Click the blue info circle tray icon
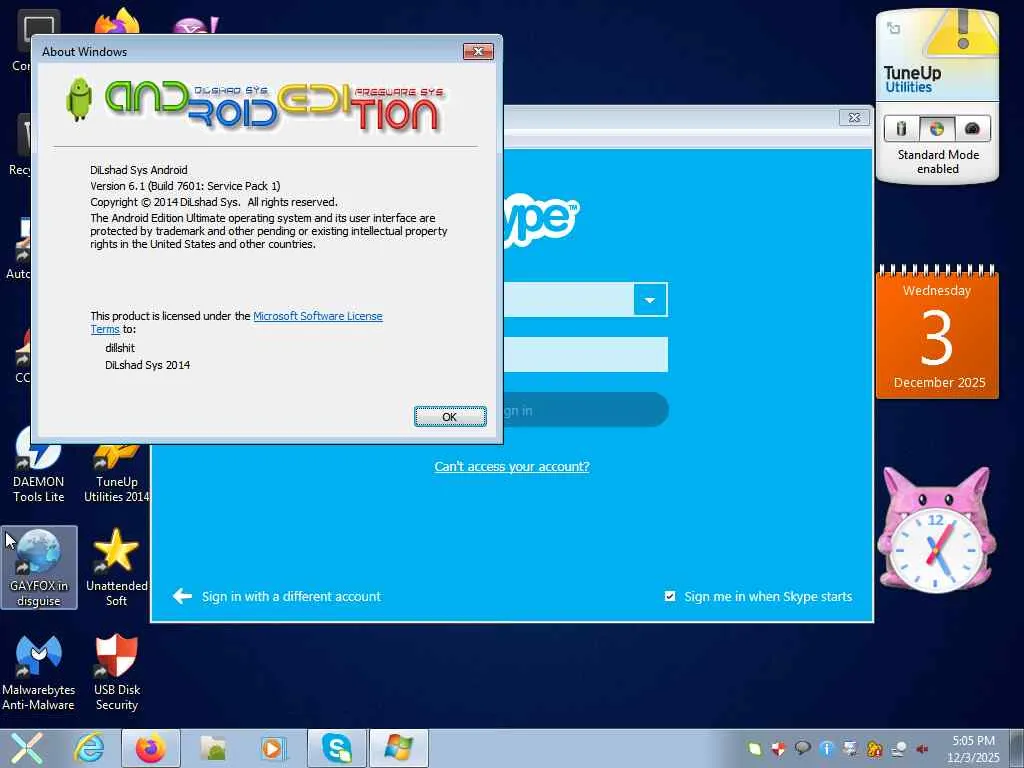Image resolution: width=1024 pixels, height=768 pixels. point(827,749)
